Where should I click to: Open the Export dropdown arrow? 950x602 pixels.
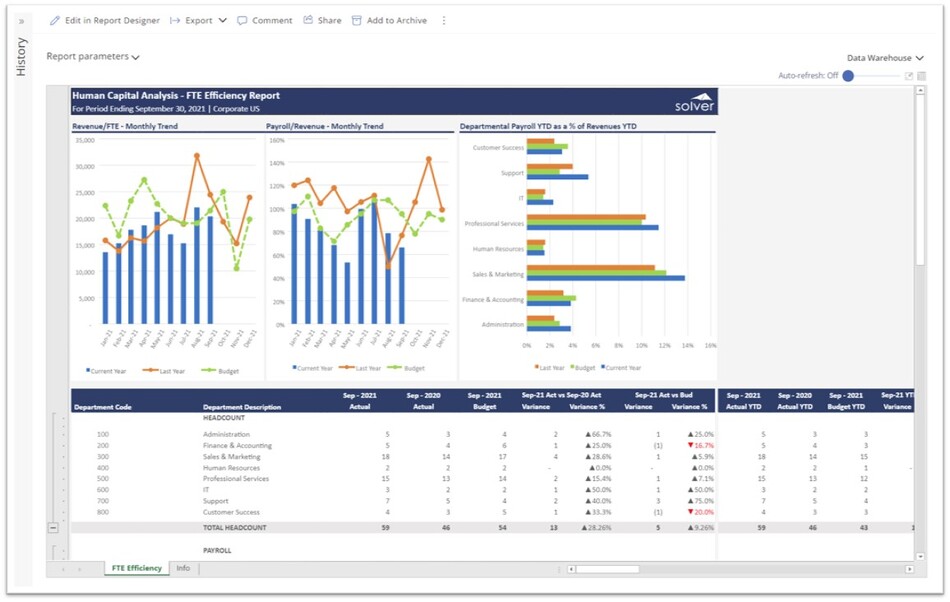click(222, 20)
